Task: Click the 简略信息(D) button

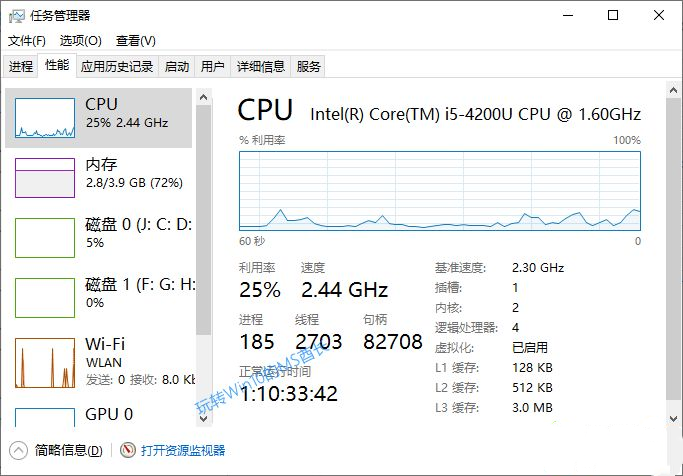Action: [68, 450]
